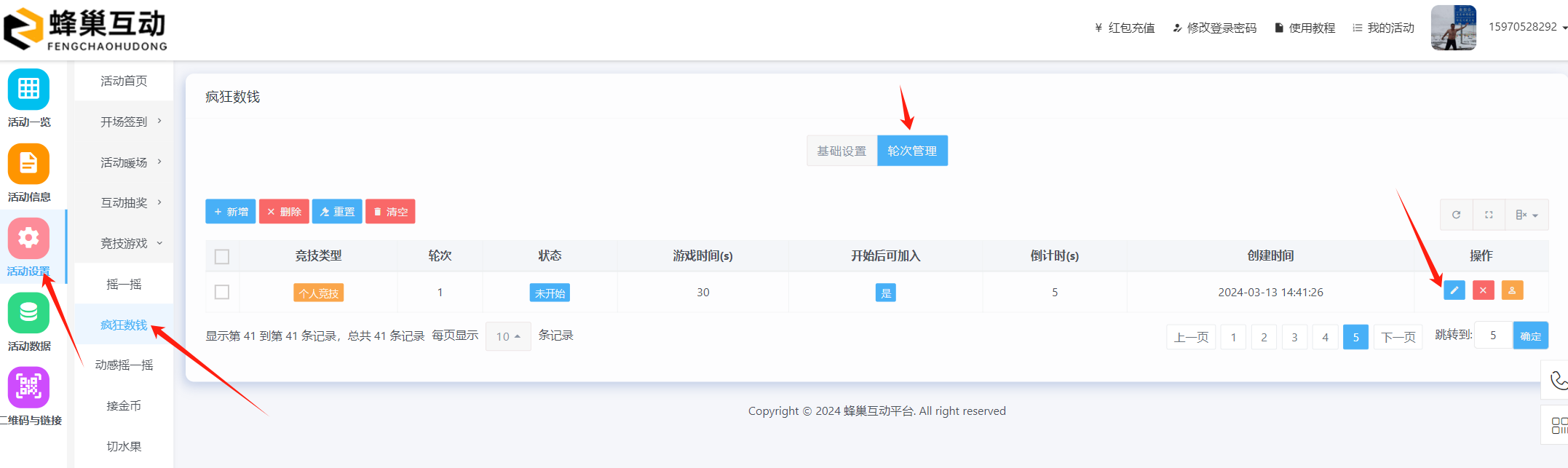
Task: Click the blue edit pencil icon in row 1
Action: pos(1454,290)
